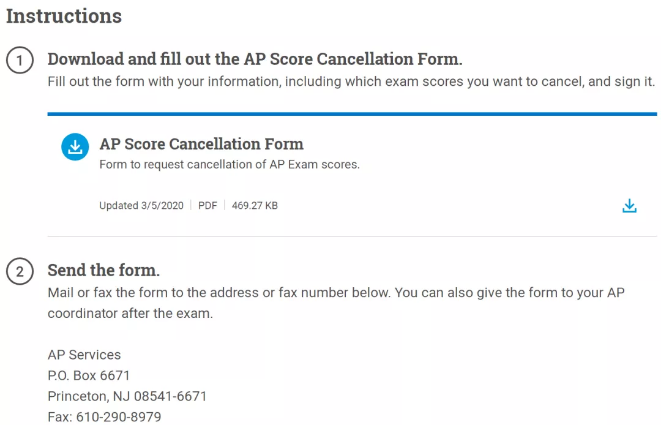Click the blue divider bar above the form card

352,115
